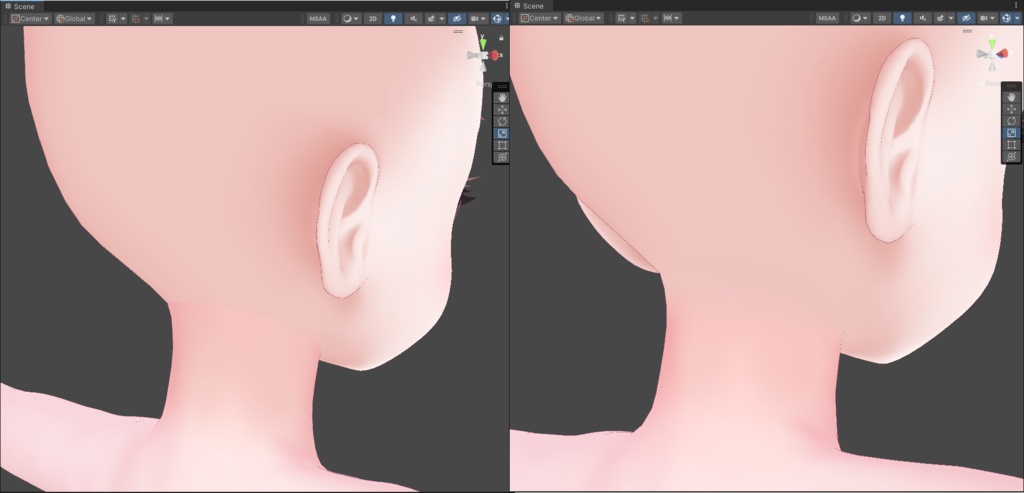The height and width of the screenshot is (493, 1024).
Task: Toggle 2D mode in right Scene view
Action: [x=882, y=18]
